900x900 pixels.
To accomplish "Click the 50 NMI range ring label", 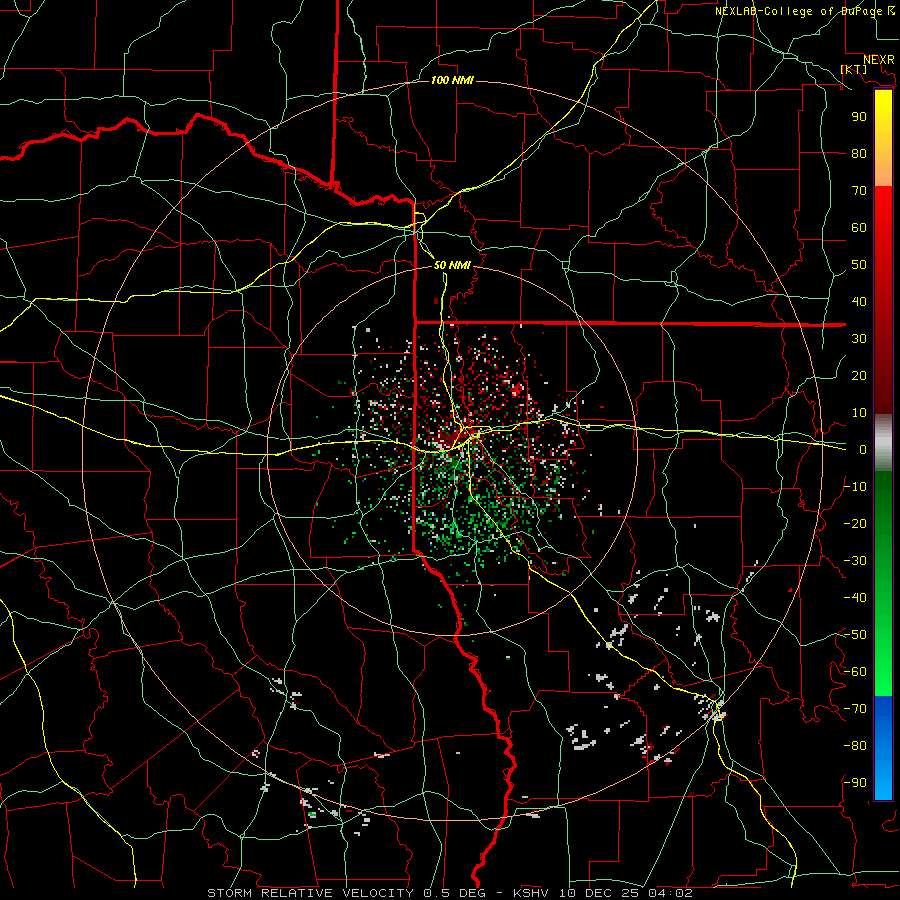I will 452,265.
